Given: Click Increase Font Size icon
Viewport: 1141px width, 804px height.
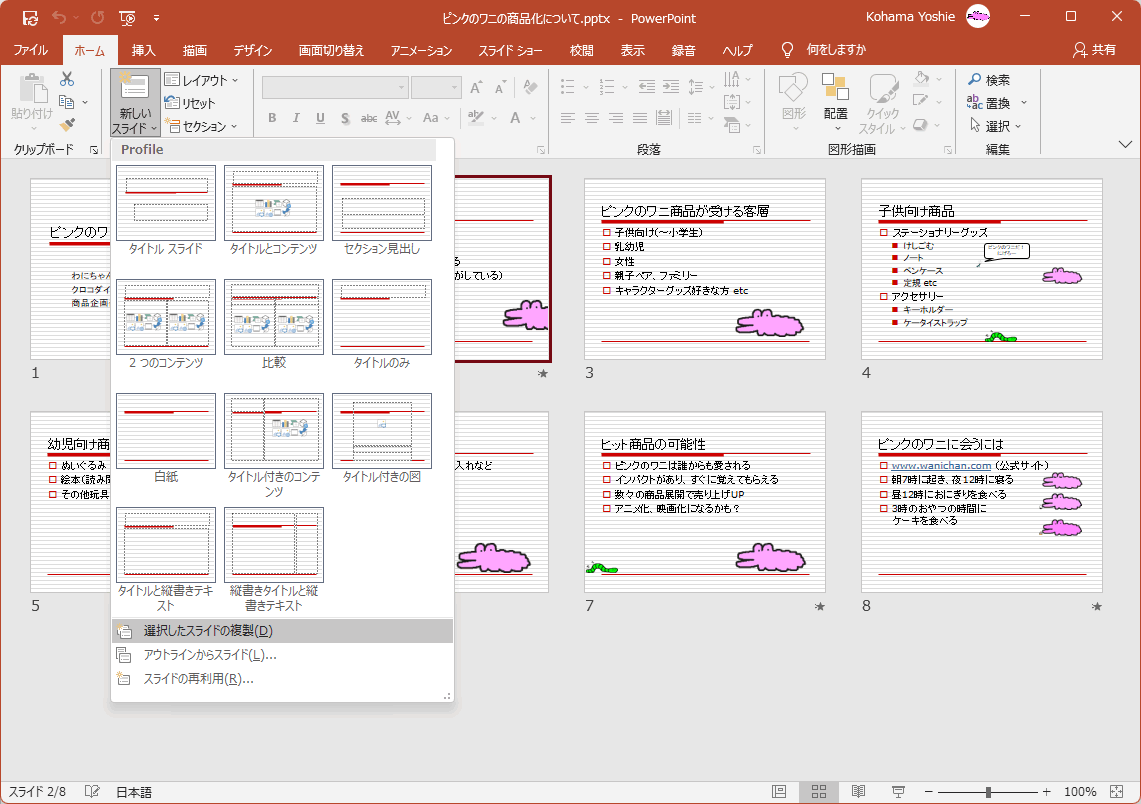Looking at the screenshot, I should pyautogui.click(x=476, y=88).
